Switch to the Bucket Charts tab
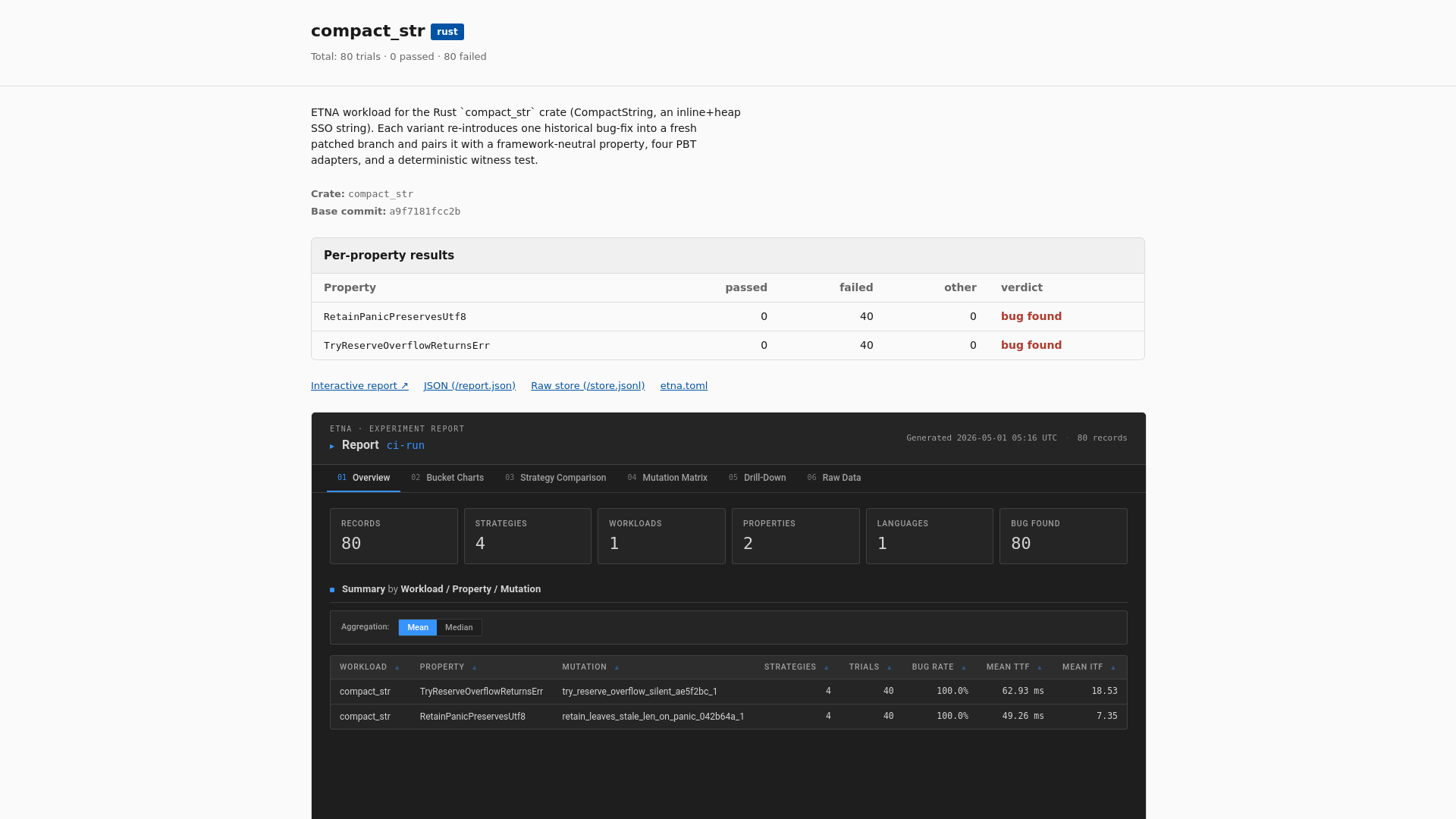The image size is (1456, 819). (447, 478)
